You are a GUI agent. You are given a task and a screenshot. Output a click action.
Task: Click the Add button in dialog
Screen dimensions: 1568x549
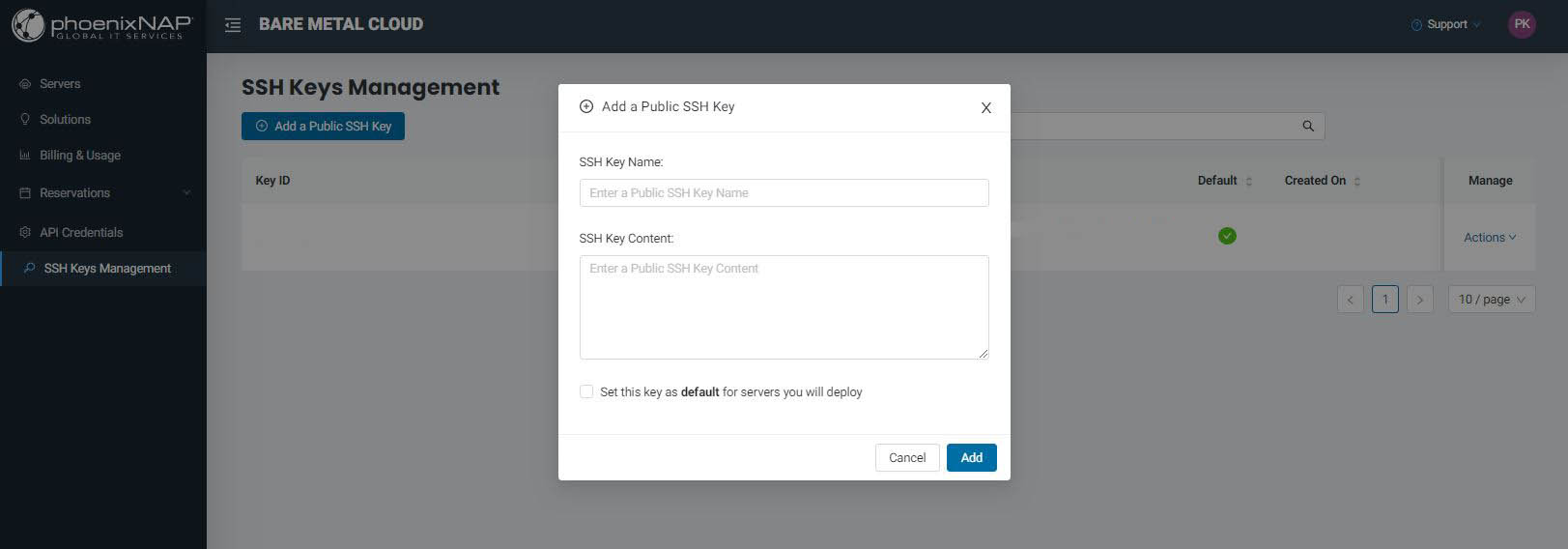971,458
